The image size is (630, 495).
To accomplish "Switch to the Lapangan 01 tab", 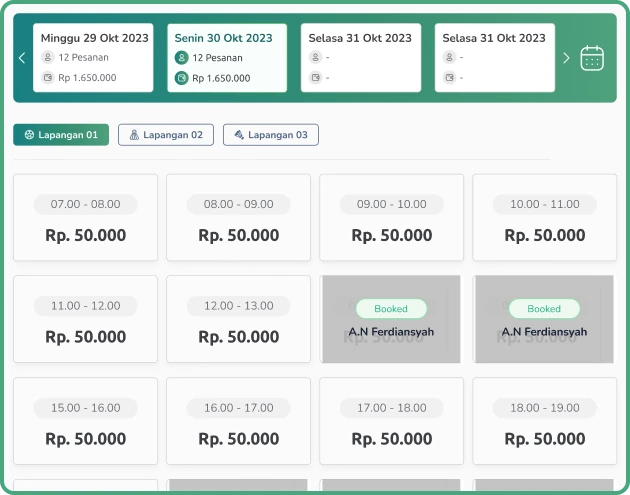I will click(61, 135).
